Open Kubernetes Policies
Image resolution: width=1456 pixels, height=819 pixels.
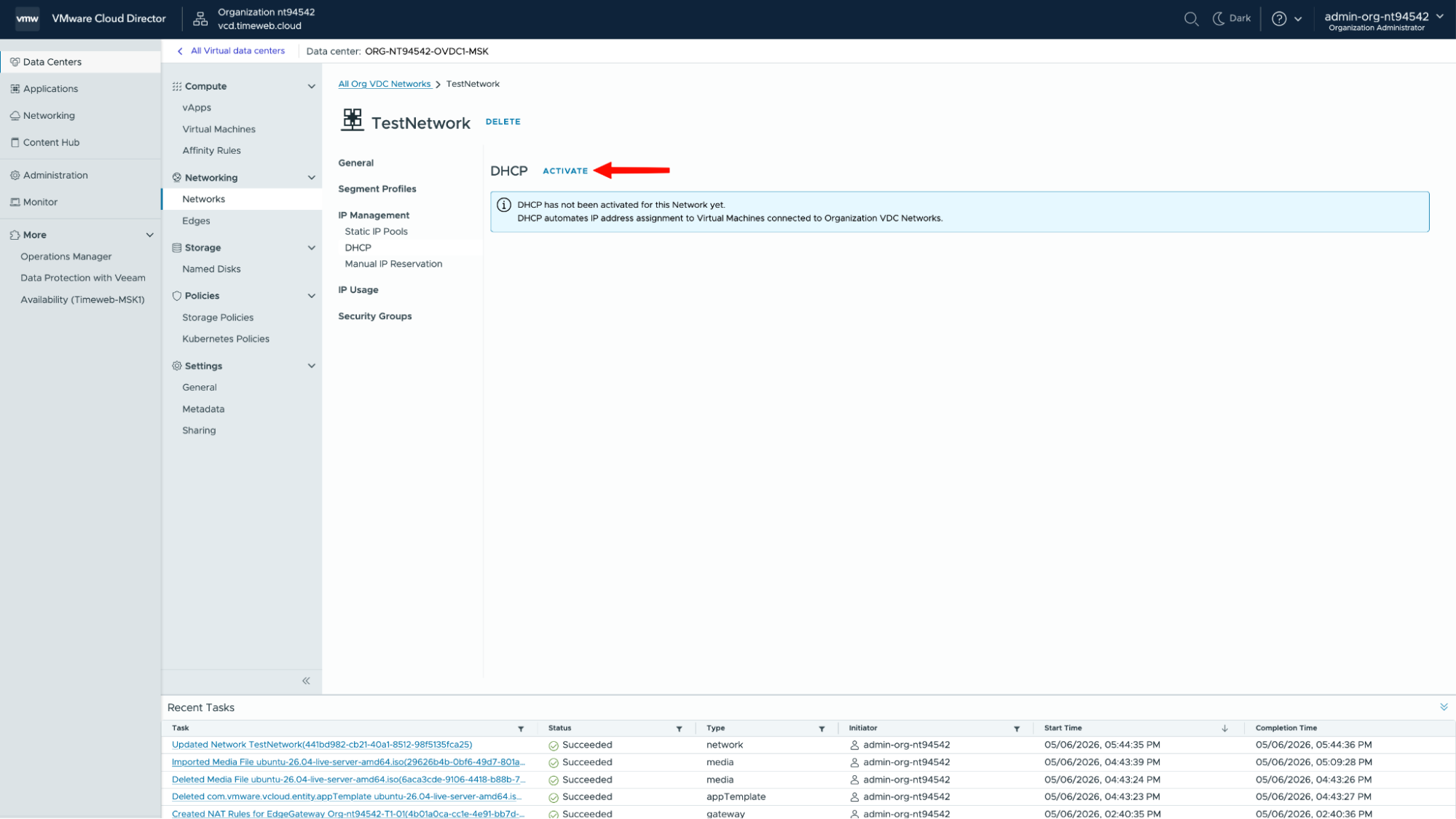[x=226, y=340]
